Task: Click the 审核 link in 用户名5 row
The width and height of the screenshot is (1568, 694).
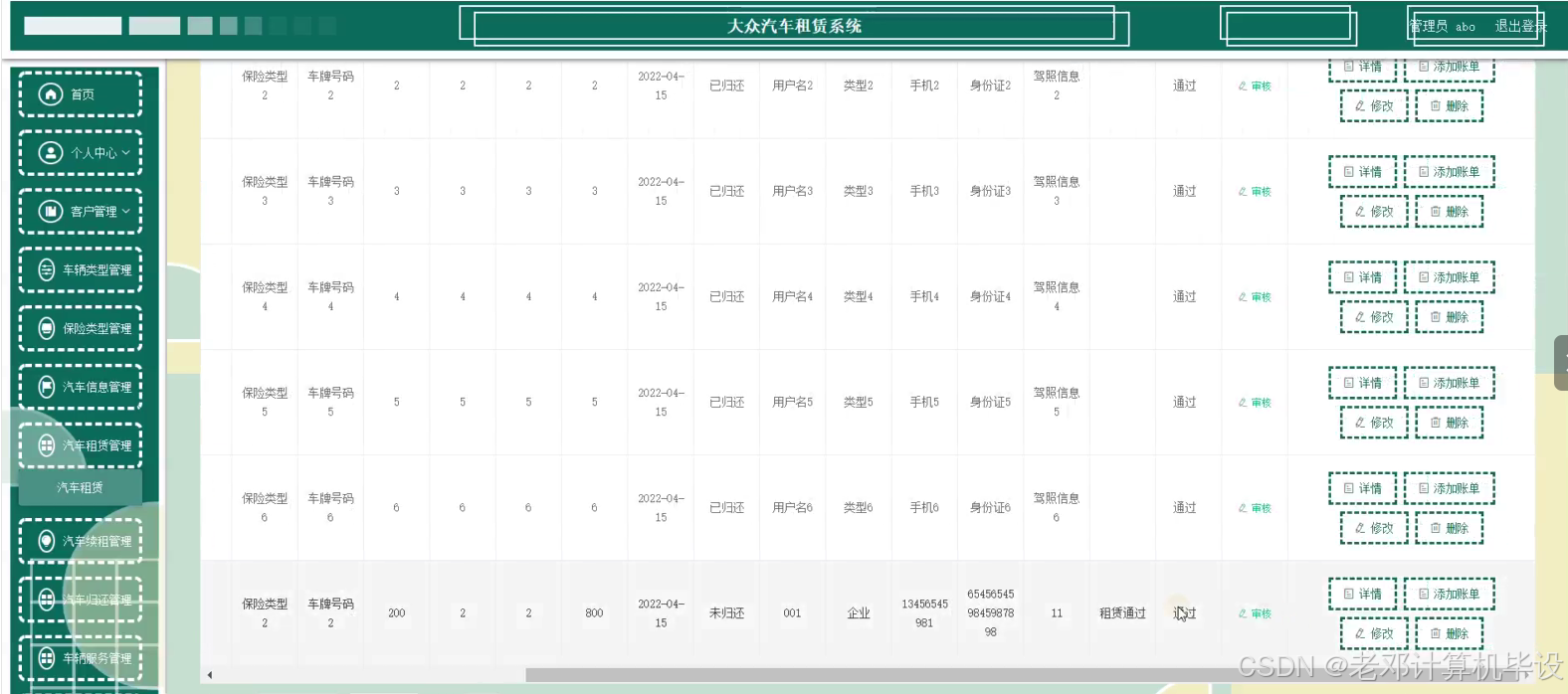Action: coord(1255,403)
